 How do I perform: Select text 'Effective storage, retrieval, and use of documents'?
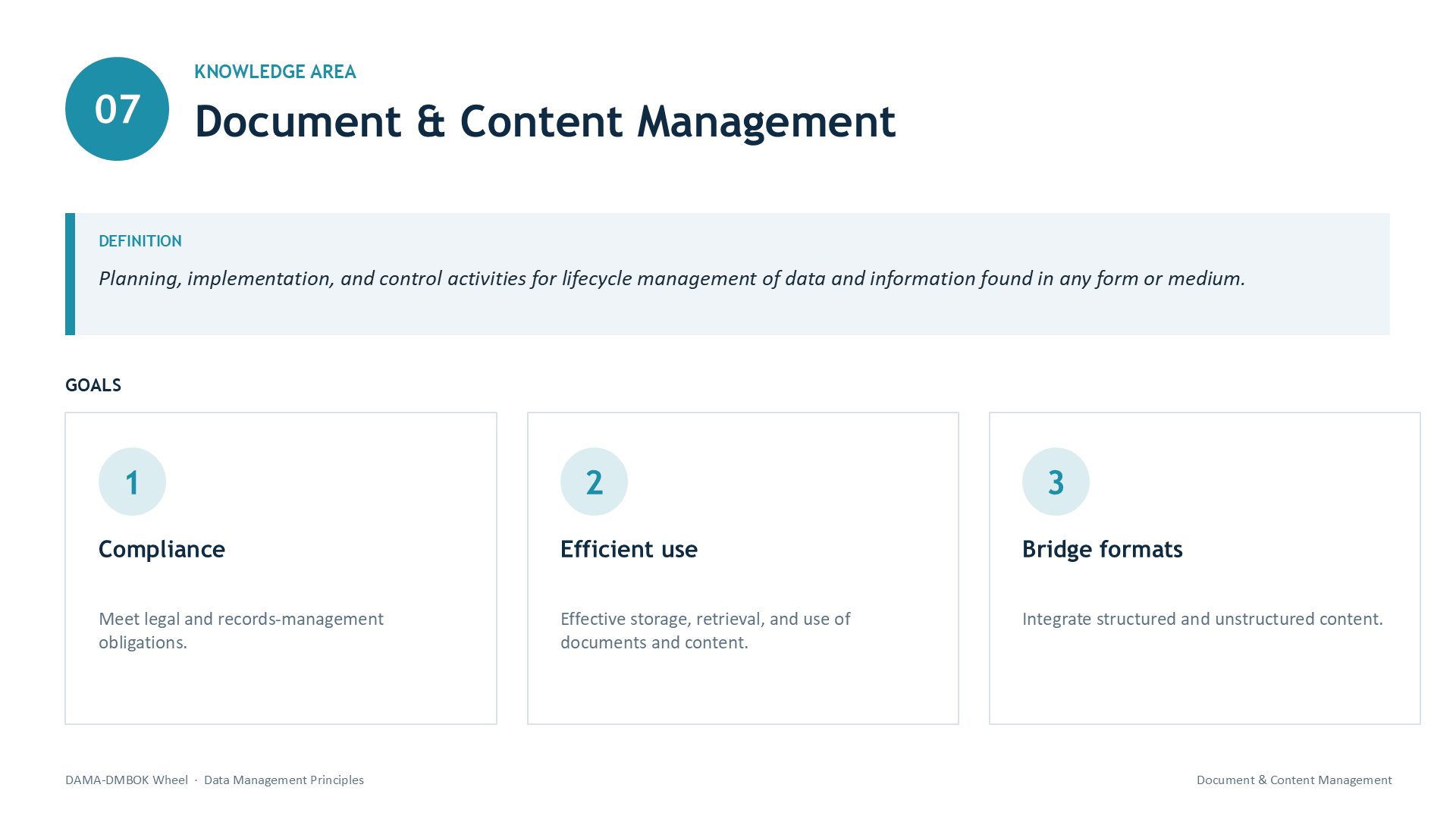click(x=705, y=630)
